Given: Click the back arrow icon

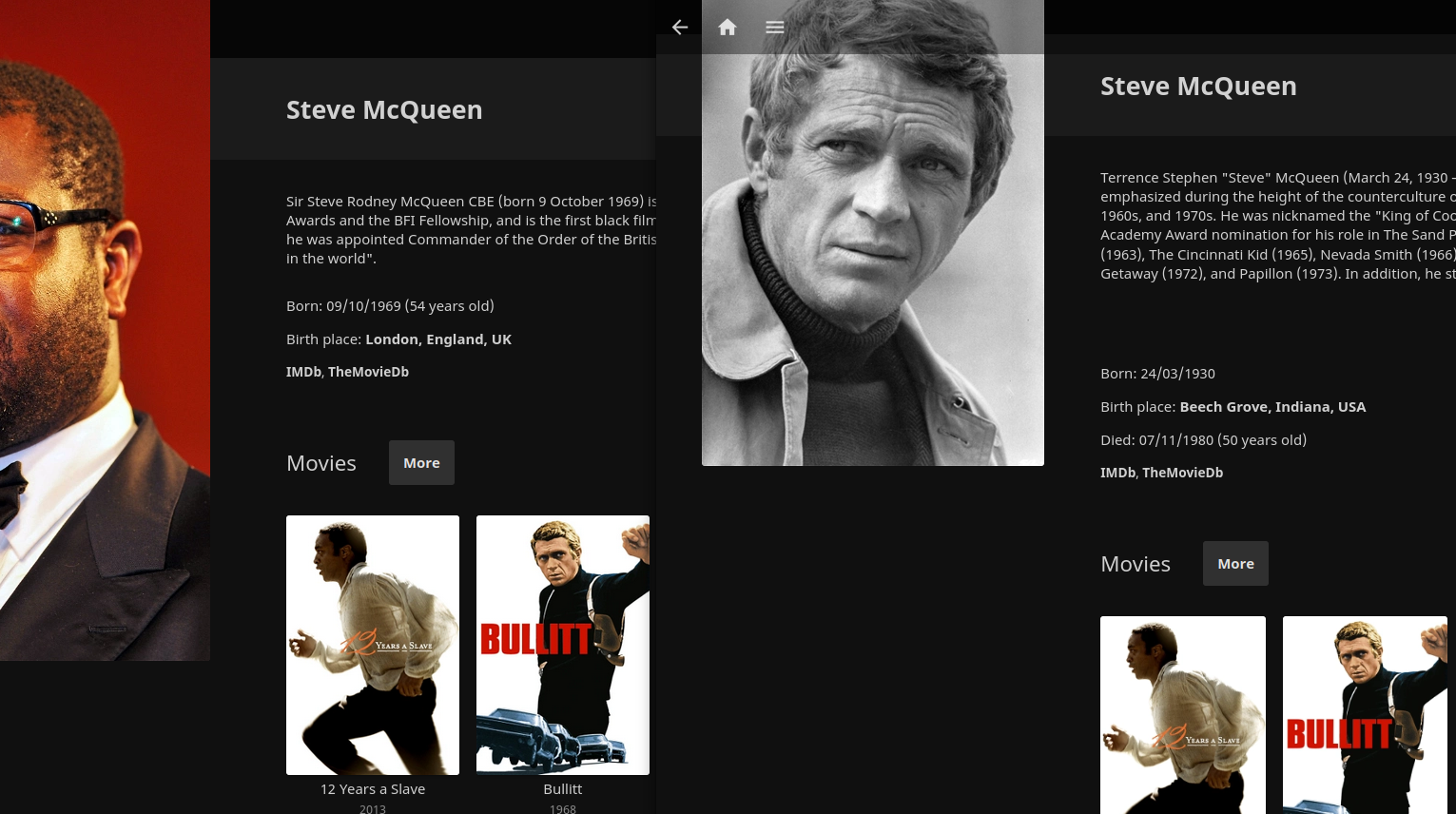Looking at the screenshot, I should (x=680, y=28).
